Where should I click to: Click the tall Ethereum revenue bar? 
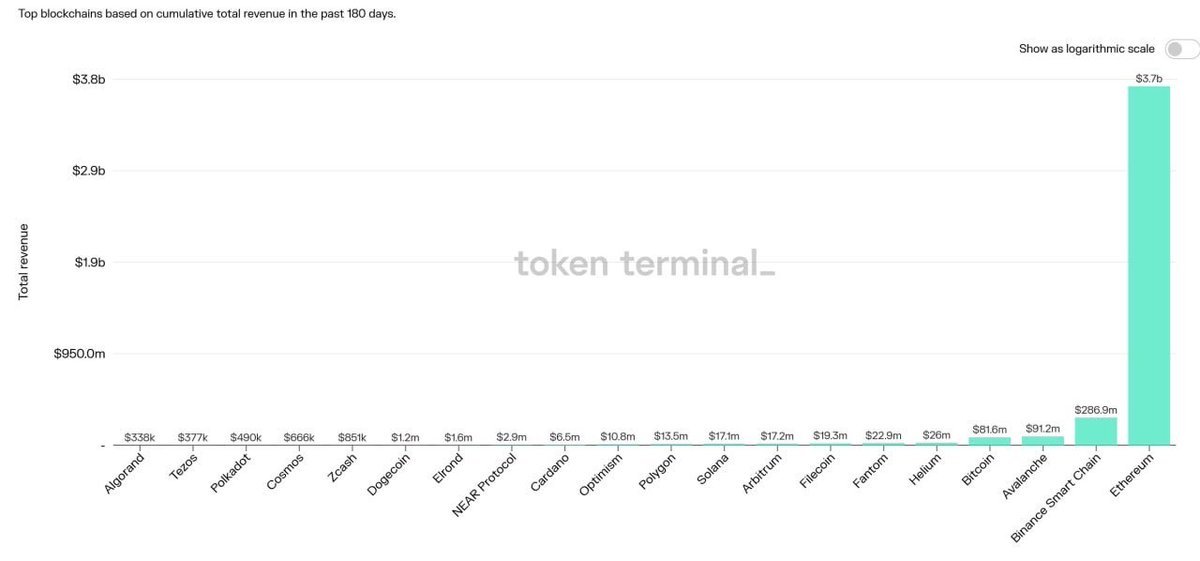(x=1148, y=265)
